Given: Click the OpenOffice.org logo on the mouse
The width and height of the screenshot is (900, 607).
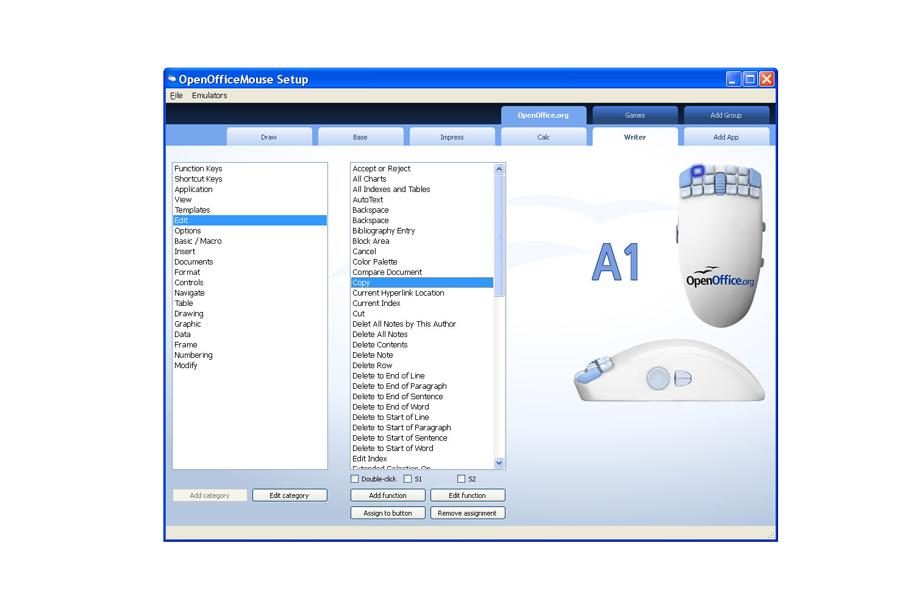Looking at the screenshot, I should point(720,278).
